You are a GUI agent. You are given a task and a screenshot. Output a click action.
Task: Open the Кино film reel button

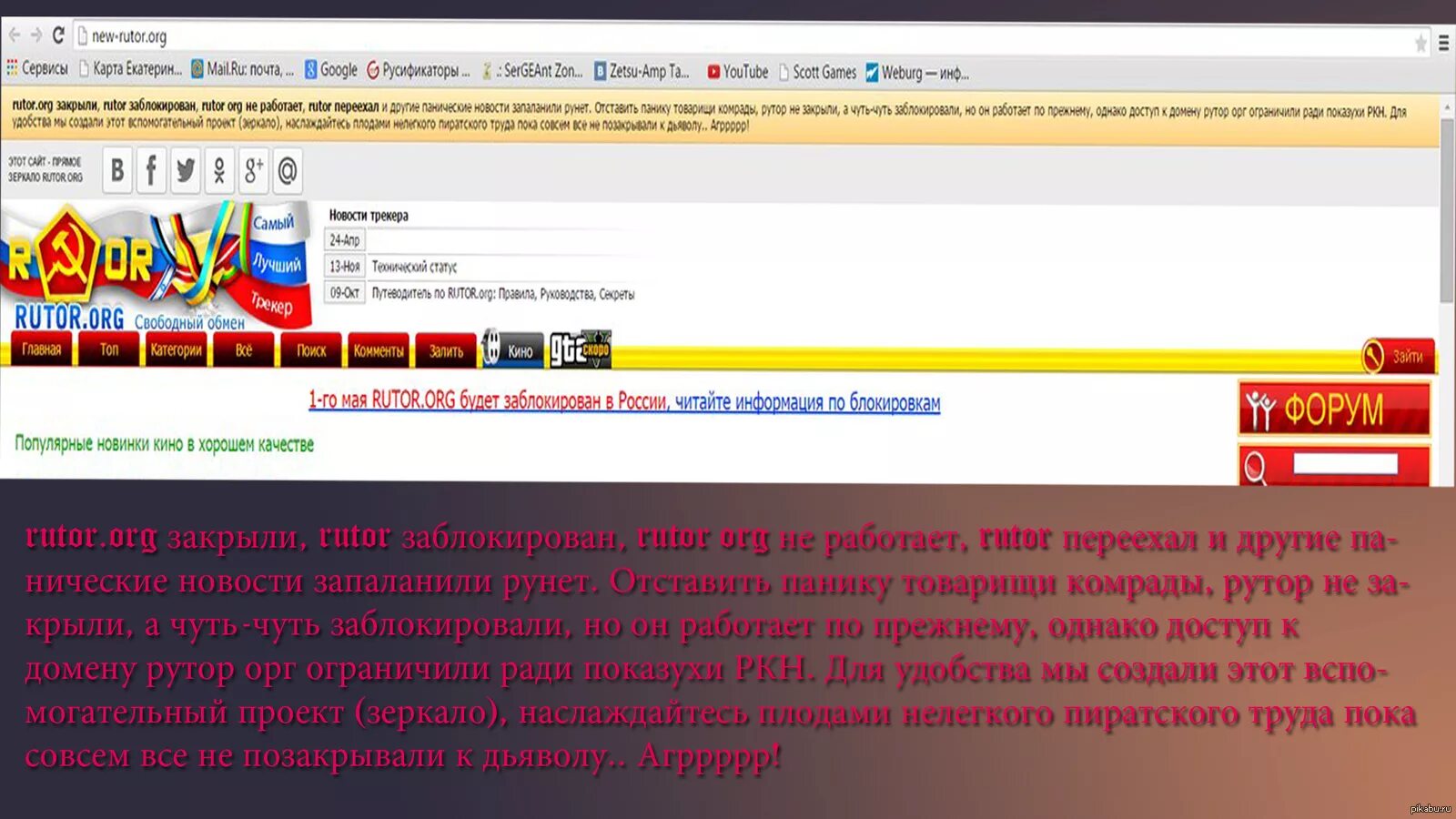pyautogui.click(x=512, y=350)
